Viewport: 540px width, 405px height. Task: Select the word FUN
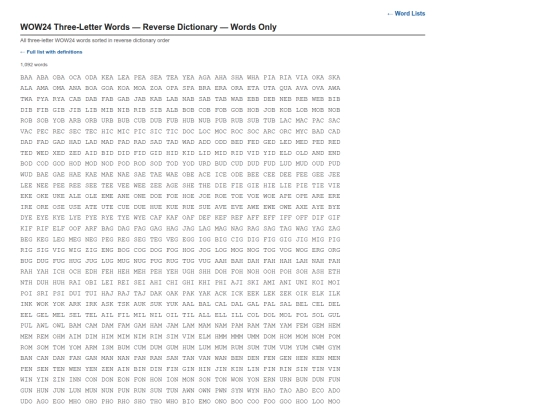[334, 380]
